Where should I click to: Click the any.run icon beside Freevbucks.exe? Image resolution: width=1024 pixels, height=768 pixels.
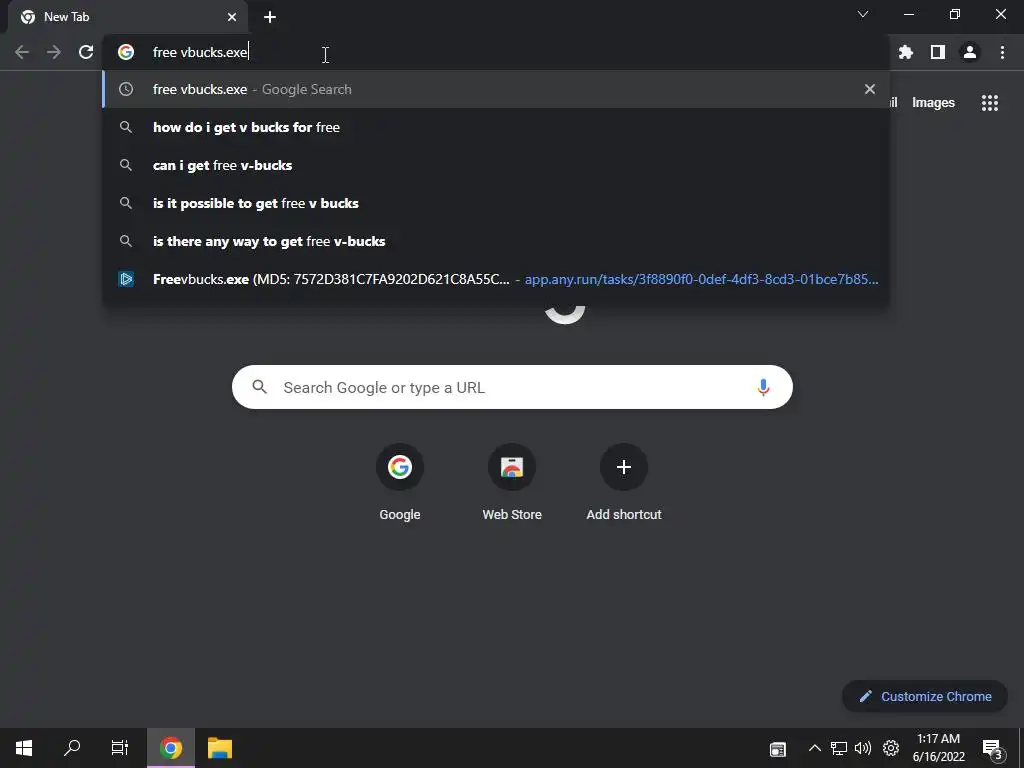pos(126,279)
